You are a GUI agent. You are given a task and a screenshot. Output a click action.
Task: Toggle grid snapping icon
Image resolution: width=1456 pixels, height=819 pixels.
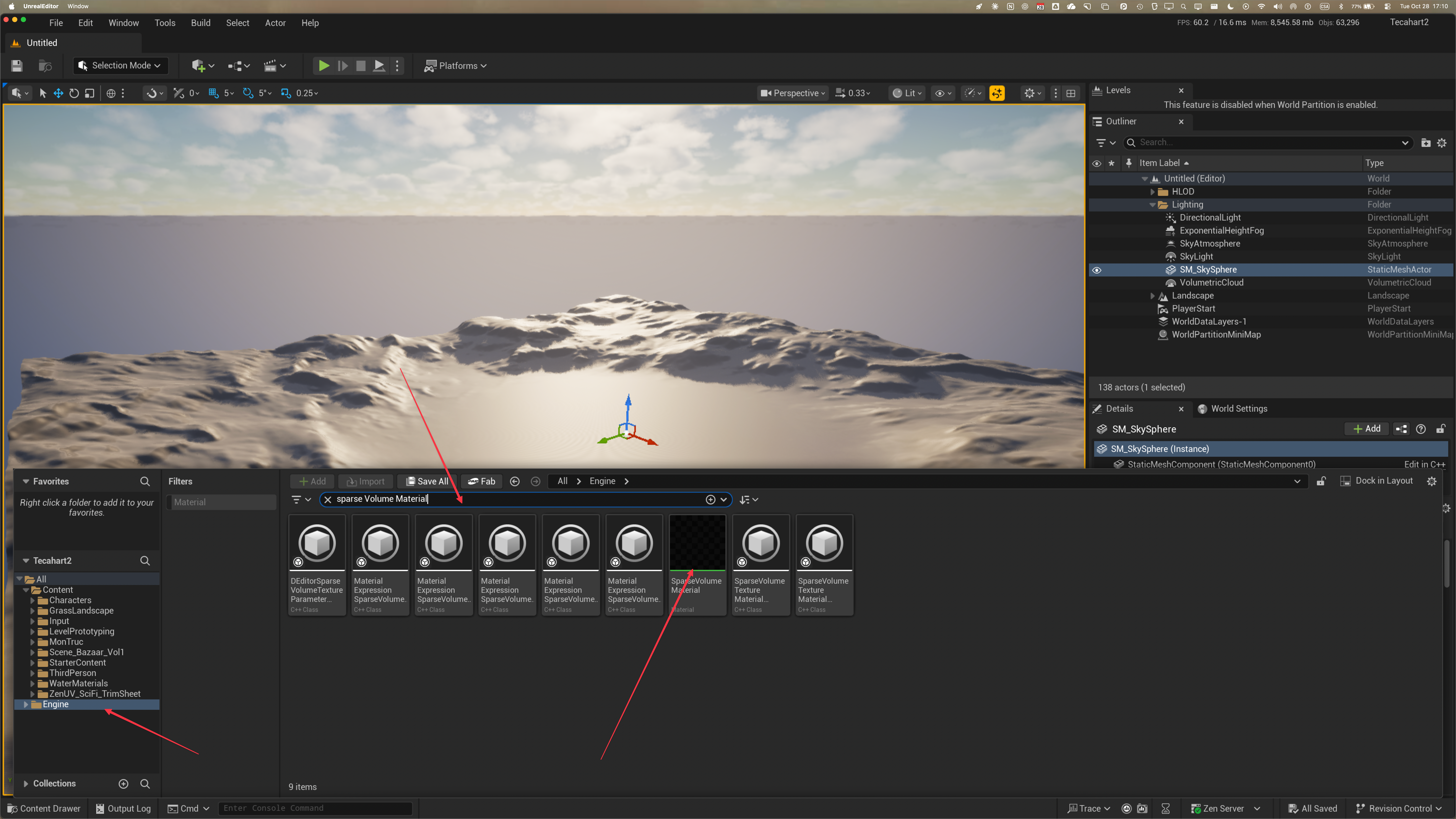[214, 93]
